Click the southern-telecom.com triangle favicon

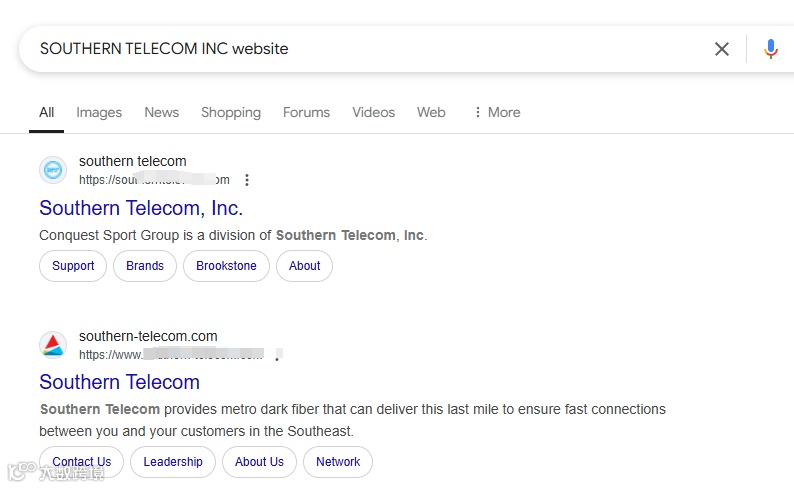tap(53, 345)
